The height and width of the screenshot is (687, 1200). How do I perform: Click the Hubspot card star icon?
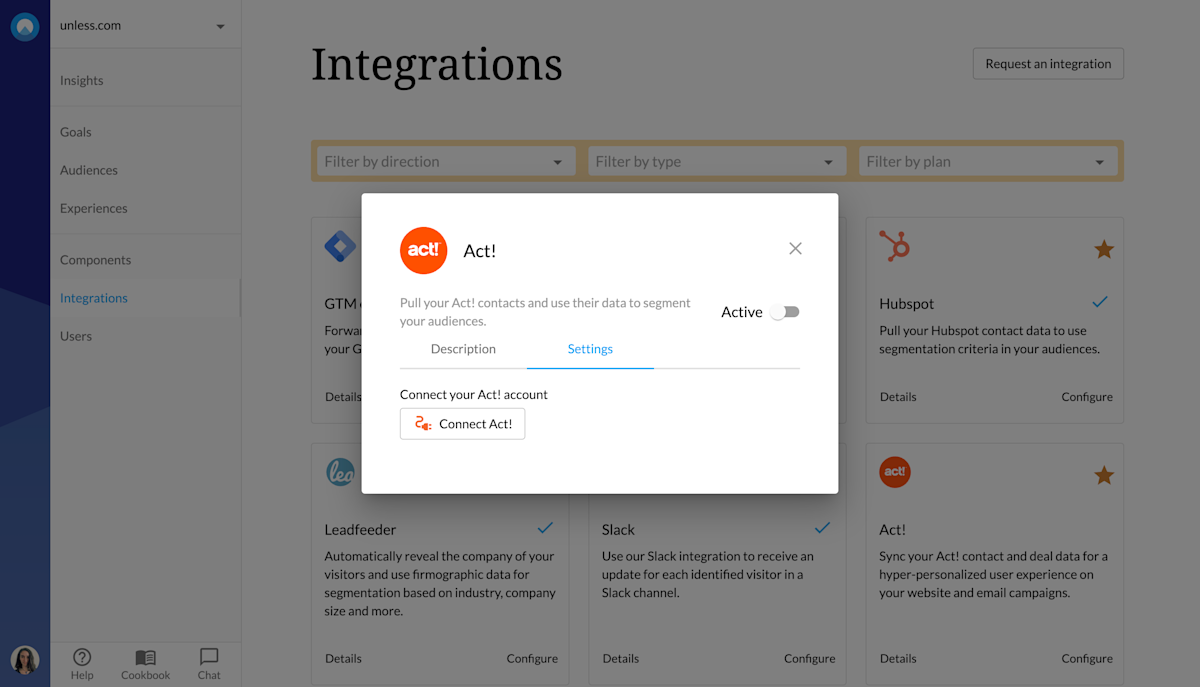(x=1104, y=249)
